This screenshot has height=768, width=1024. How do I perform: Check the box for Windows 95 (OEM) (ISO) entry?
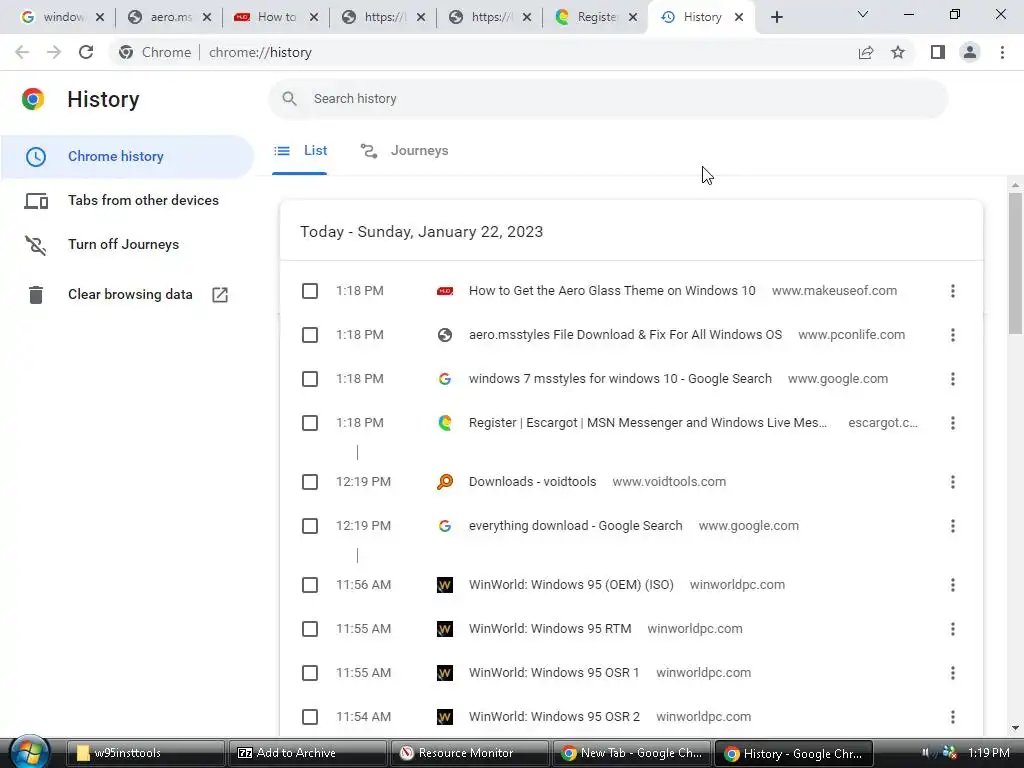[x=310, y=584]
